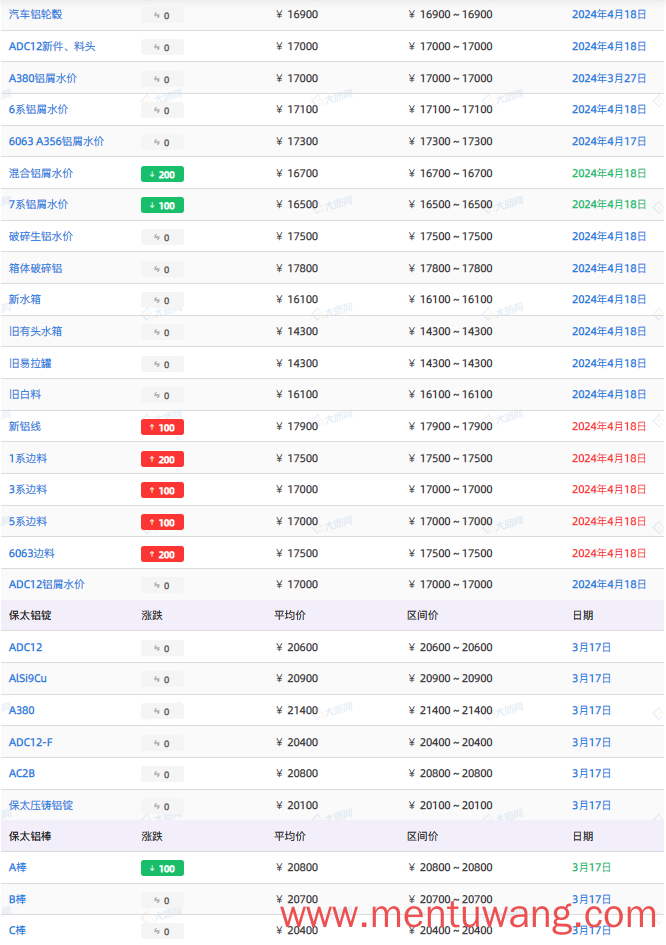Click the 平均价 column header in 保太铝锭 section
Viewport: 666px width, 945px height.
tap(290, 615)
